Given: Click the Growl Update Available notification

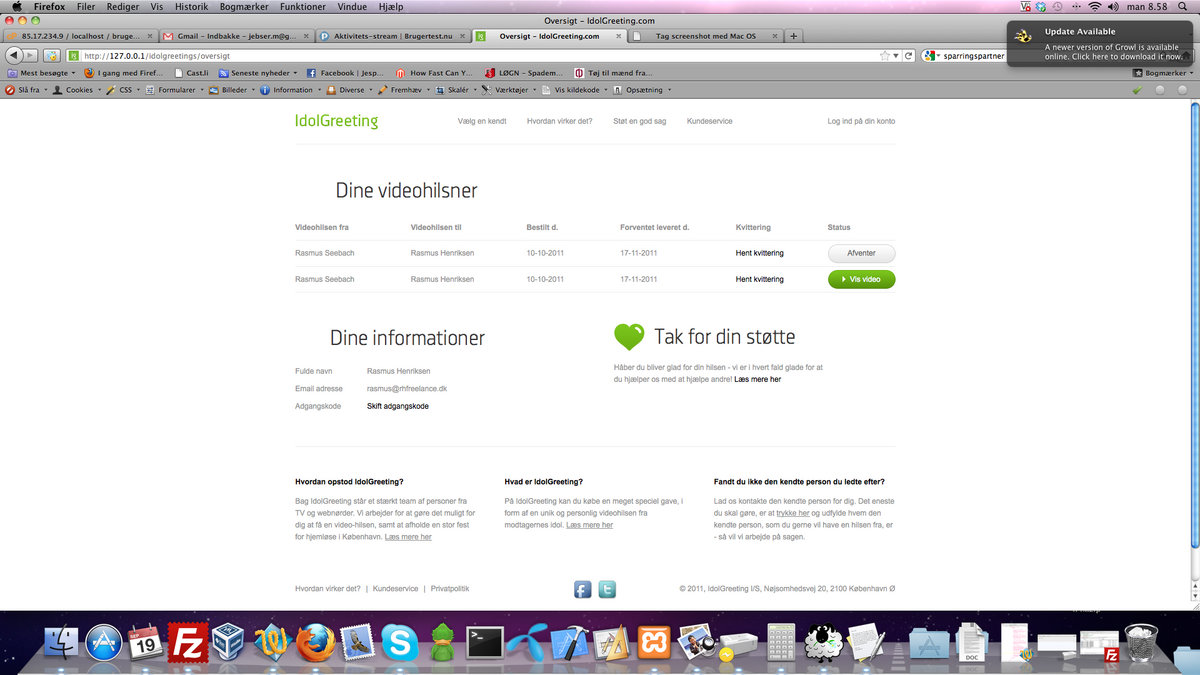Looking at the screenshot, I should [1102, 44].
